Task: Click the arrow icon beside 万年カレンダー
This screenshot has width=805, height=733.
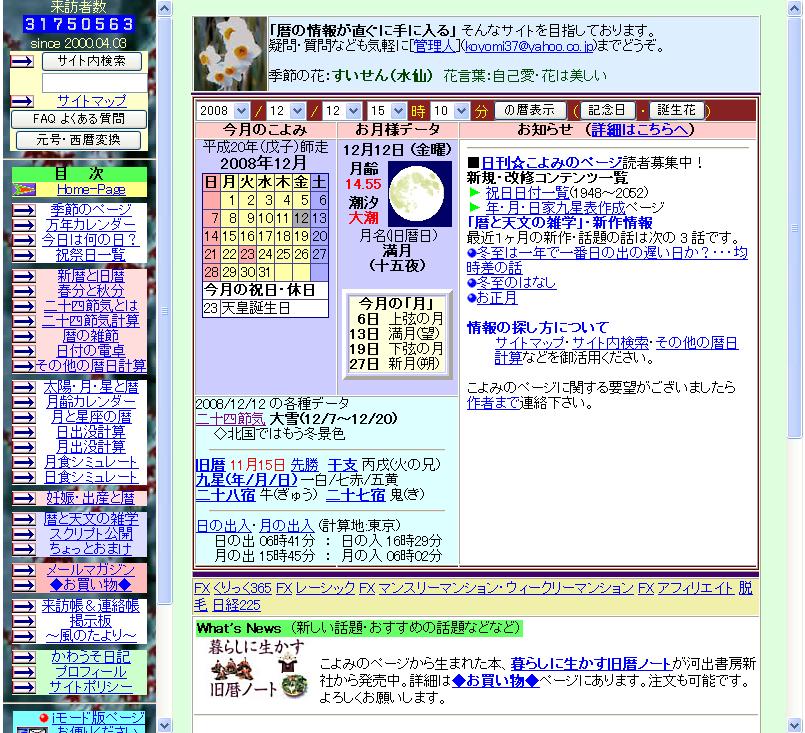Action: point(22,225)
